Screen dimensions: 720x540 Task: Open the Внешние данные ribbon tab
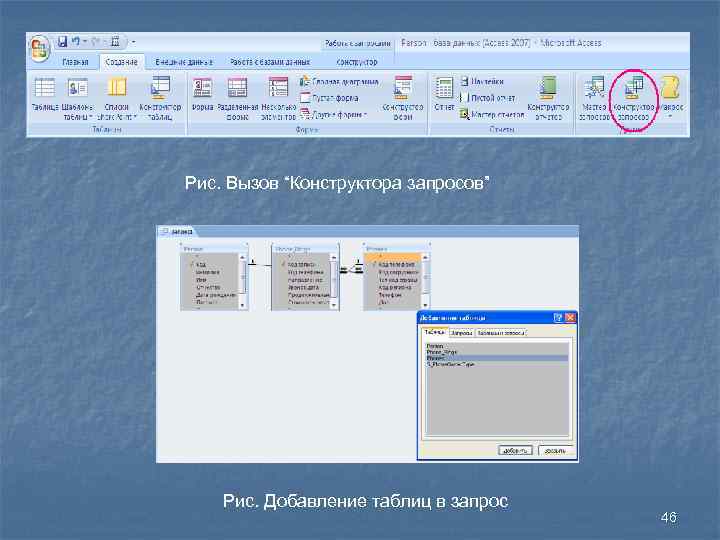pos(184,62)
